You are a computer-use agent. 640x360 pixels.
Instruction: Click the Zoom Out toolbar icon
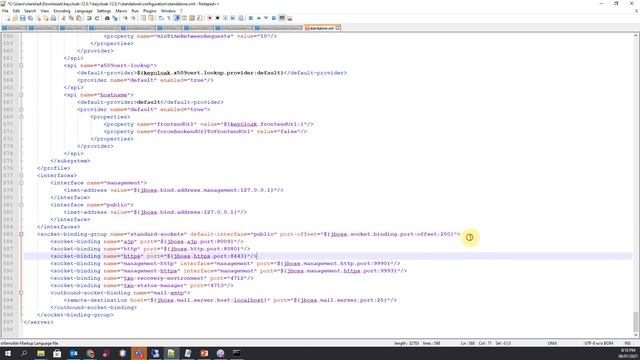coord(133,18)
